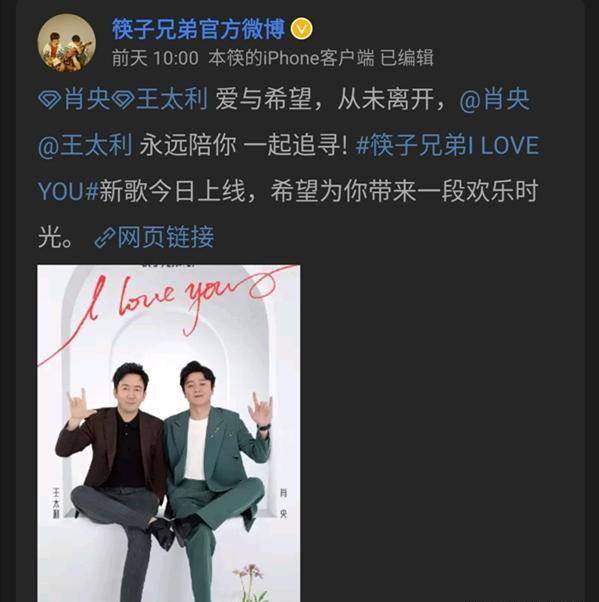View the I love you poster image

pos(169,433)
